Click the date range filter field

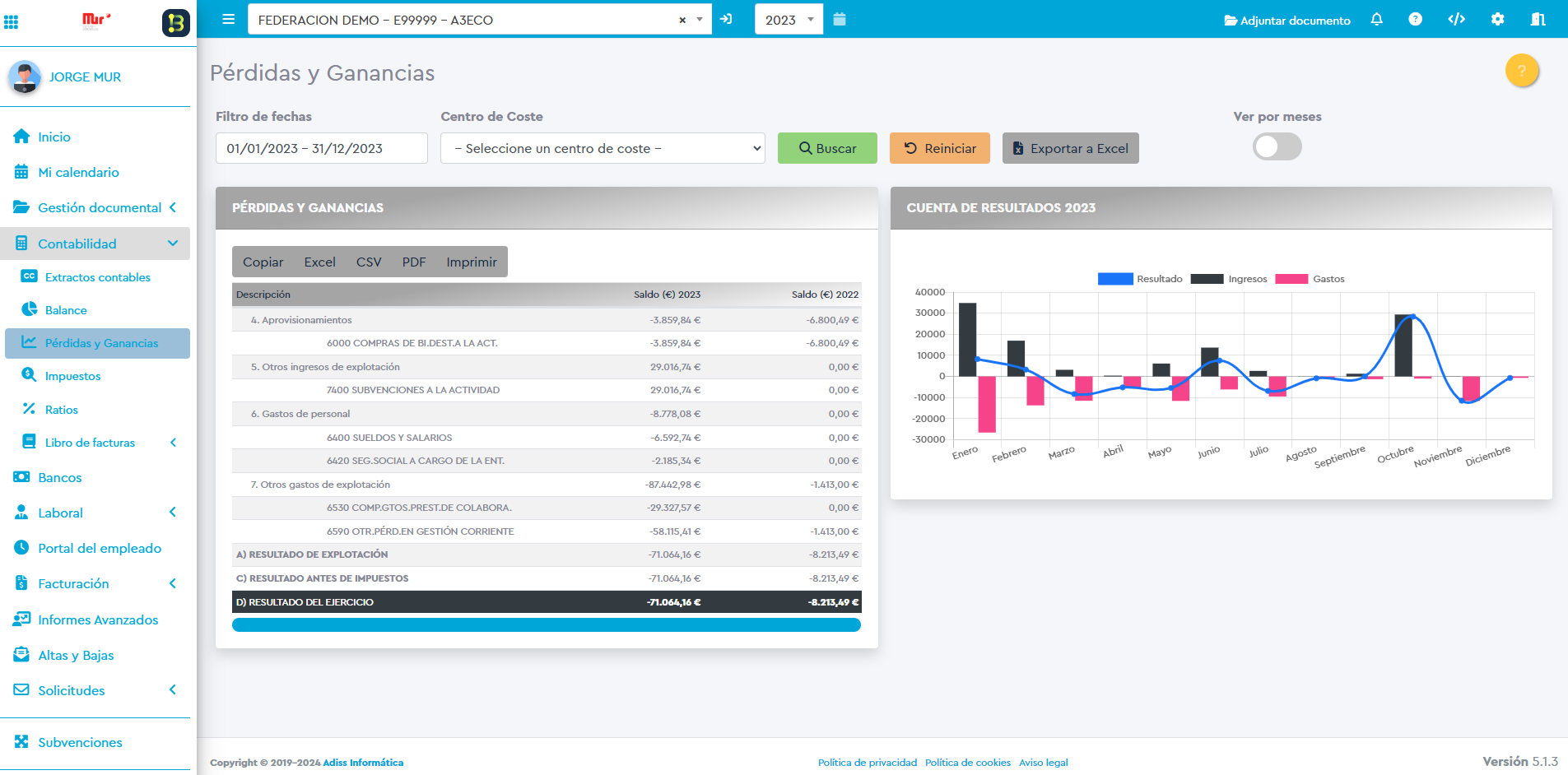(321, 148)
